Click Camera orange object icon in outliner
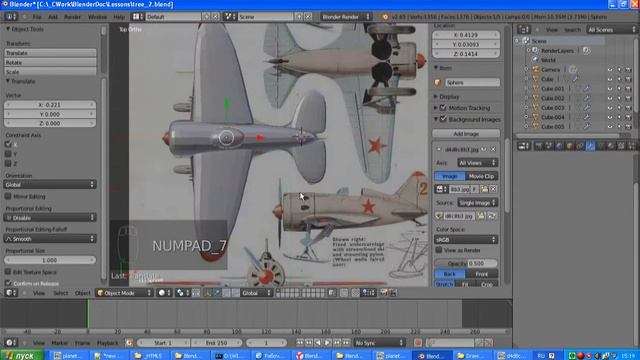The image size is (640, 360). click(x=536, y=69)
